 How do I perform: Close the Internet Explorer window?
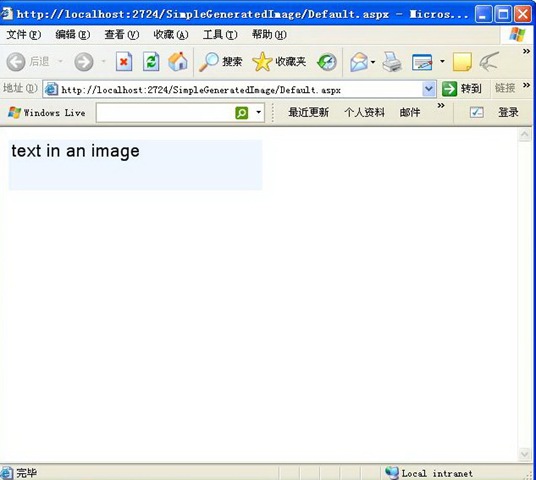click(x=523, y=14)
